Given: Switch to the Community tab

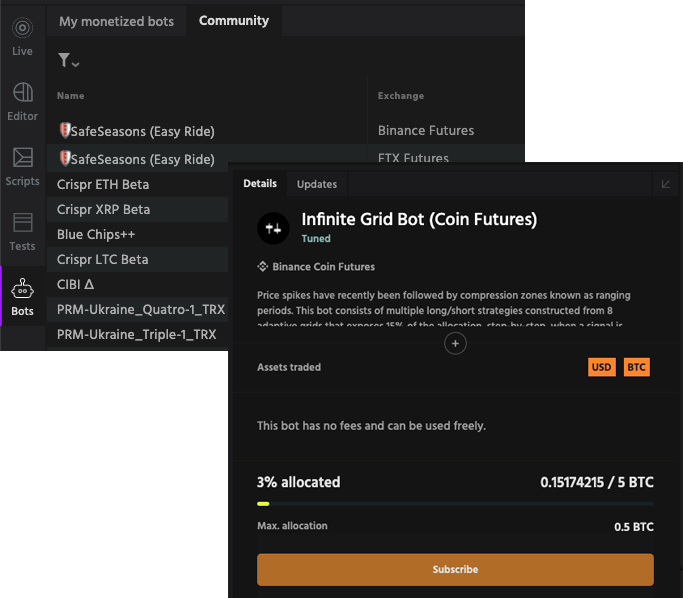Looking at the screenshot, I should coord(234,21).
